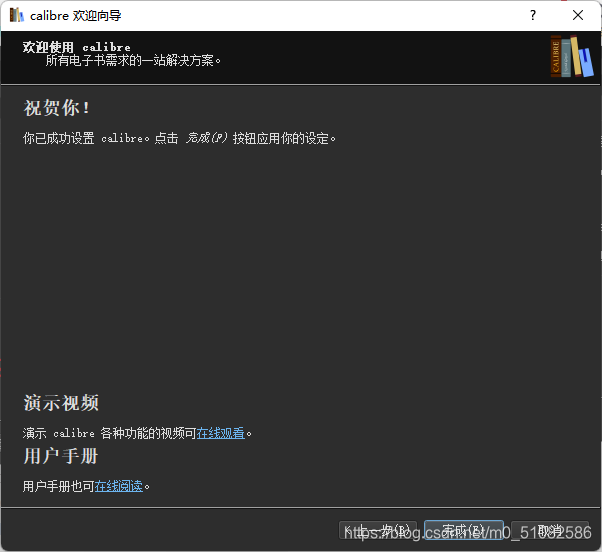602x552 pixels.
Task: Click the 演示视频 heading
Action: (x=61, y=403)
